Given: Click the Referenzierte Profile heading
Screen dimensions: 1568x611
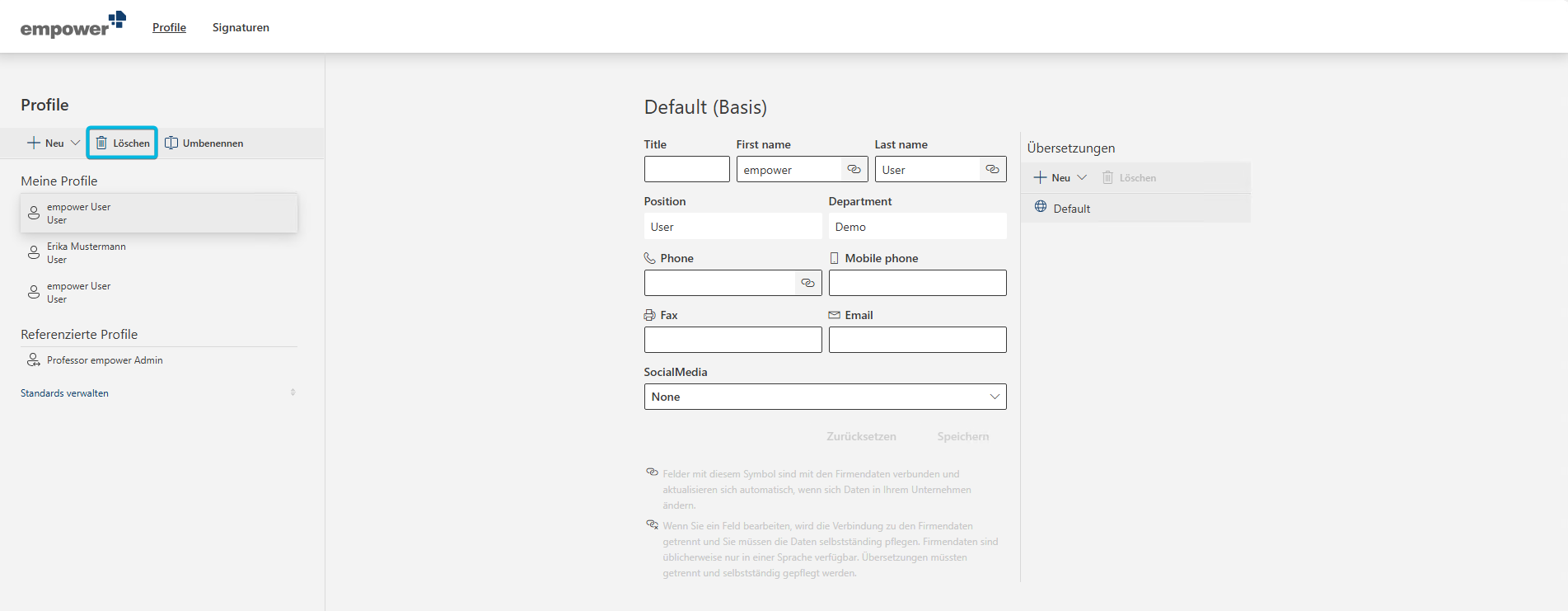Looking at the screenshot, I should 79,334.
